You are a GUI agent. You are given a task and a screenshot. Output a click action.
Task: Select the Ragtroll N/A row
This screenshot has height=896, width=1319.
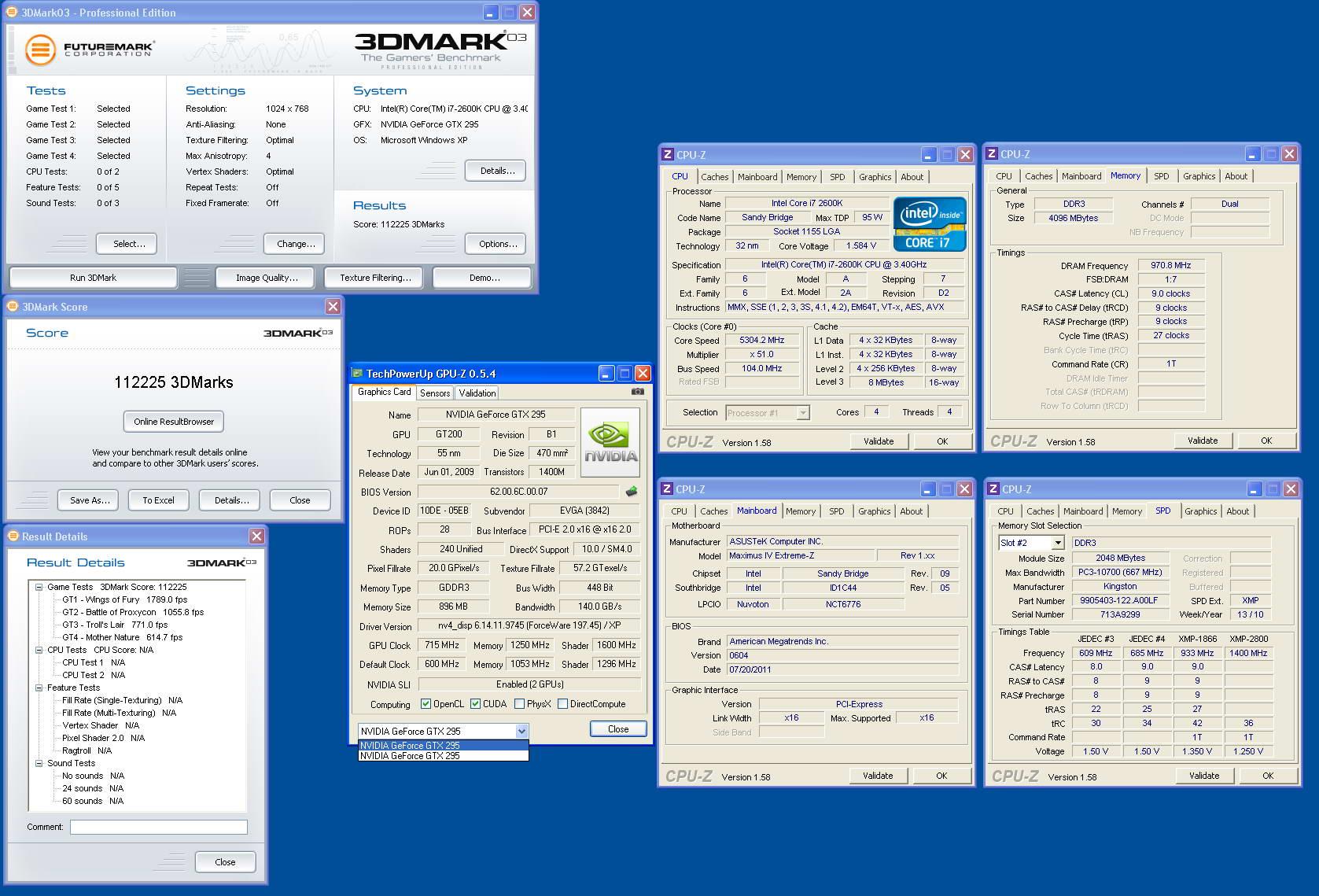click(x=87, y=750)
